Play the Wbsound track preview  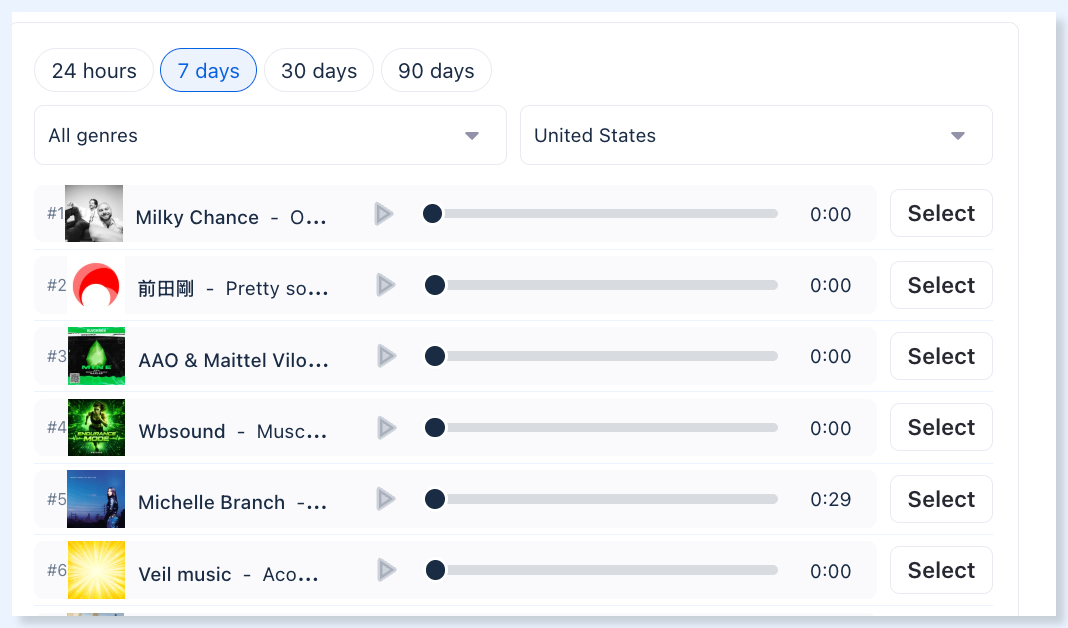(x=386, y=428)
